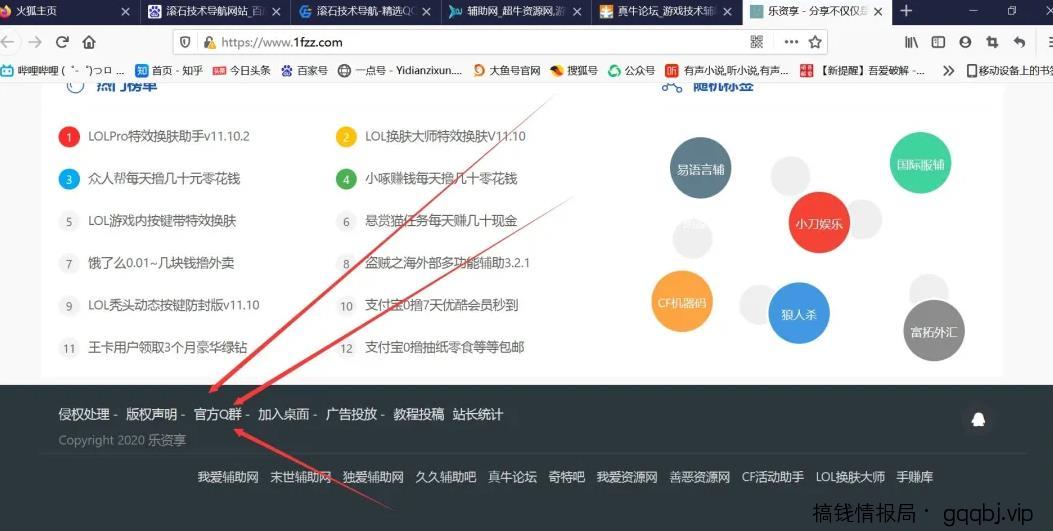Image resolution: width=1053 pixels, height=531 pixels.
Task: Open the Library history and bookmarks icon
Action: coord(911,42)
